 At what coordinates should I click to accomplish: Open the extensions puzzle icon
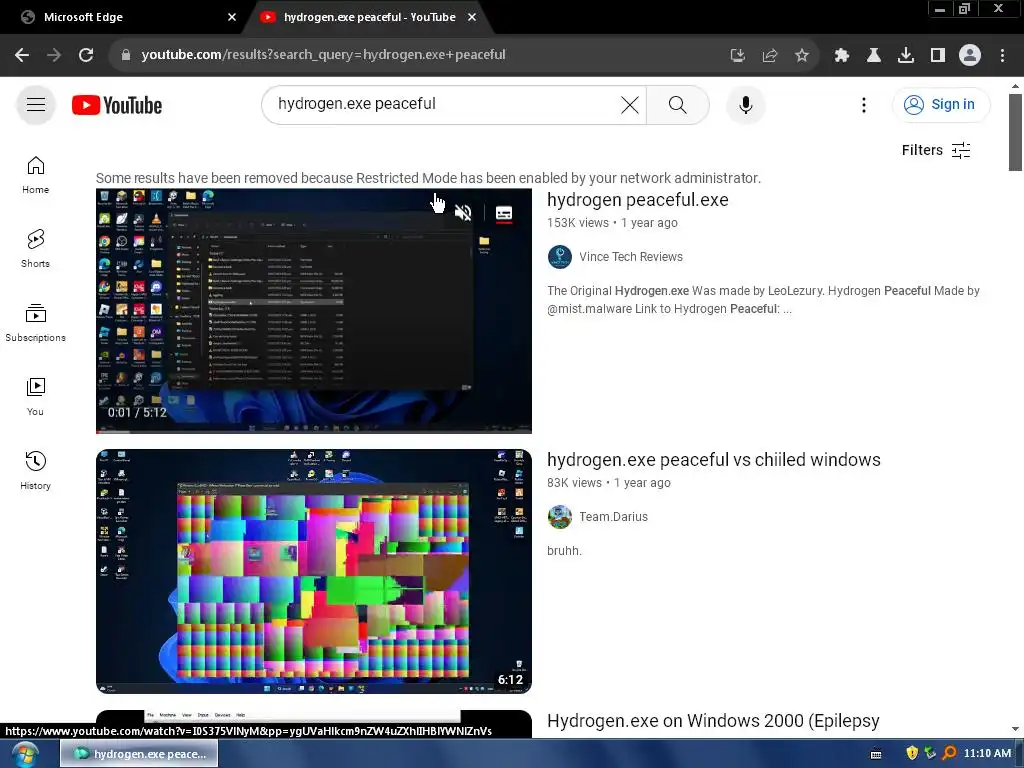[842, 56]
